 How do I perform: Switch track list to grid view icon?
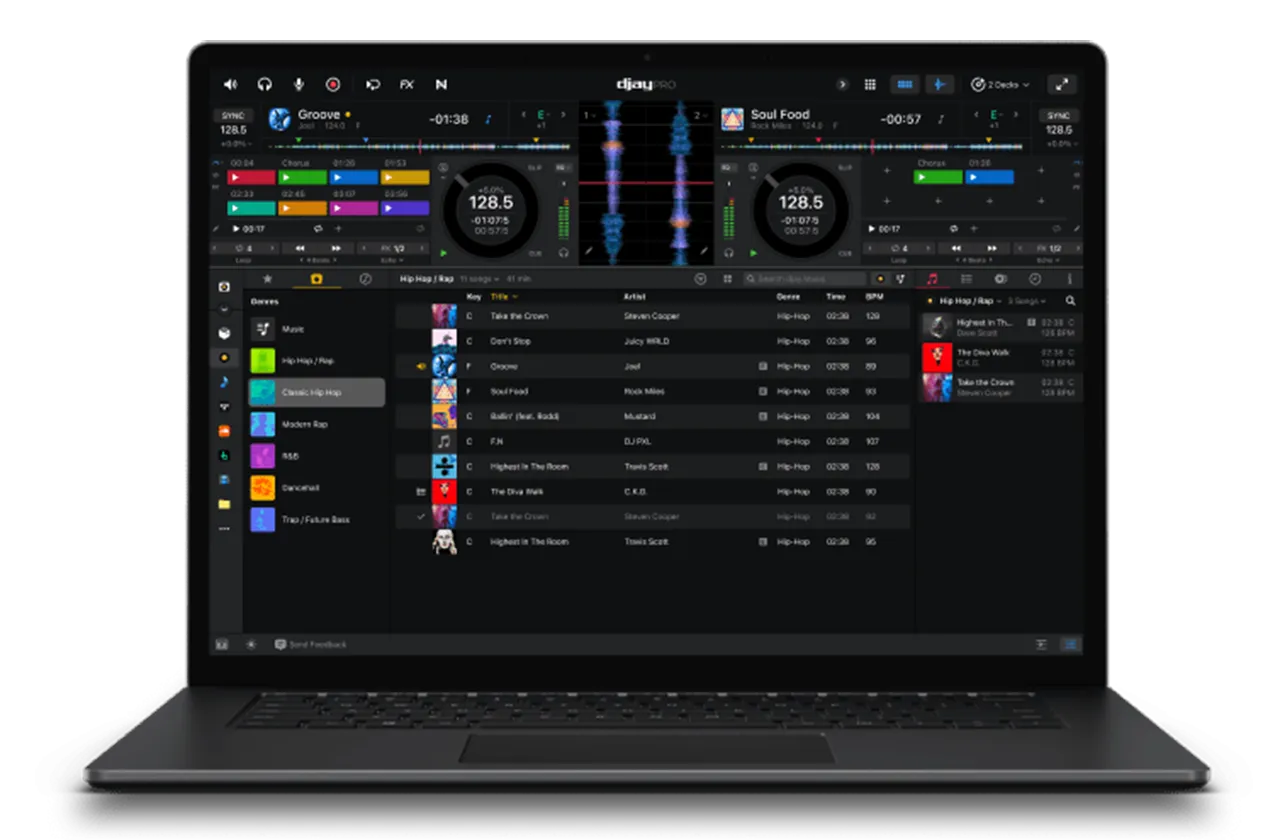[x=728, y=279]
